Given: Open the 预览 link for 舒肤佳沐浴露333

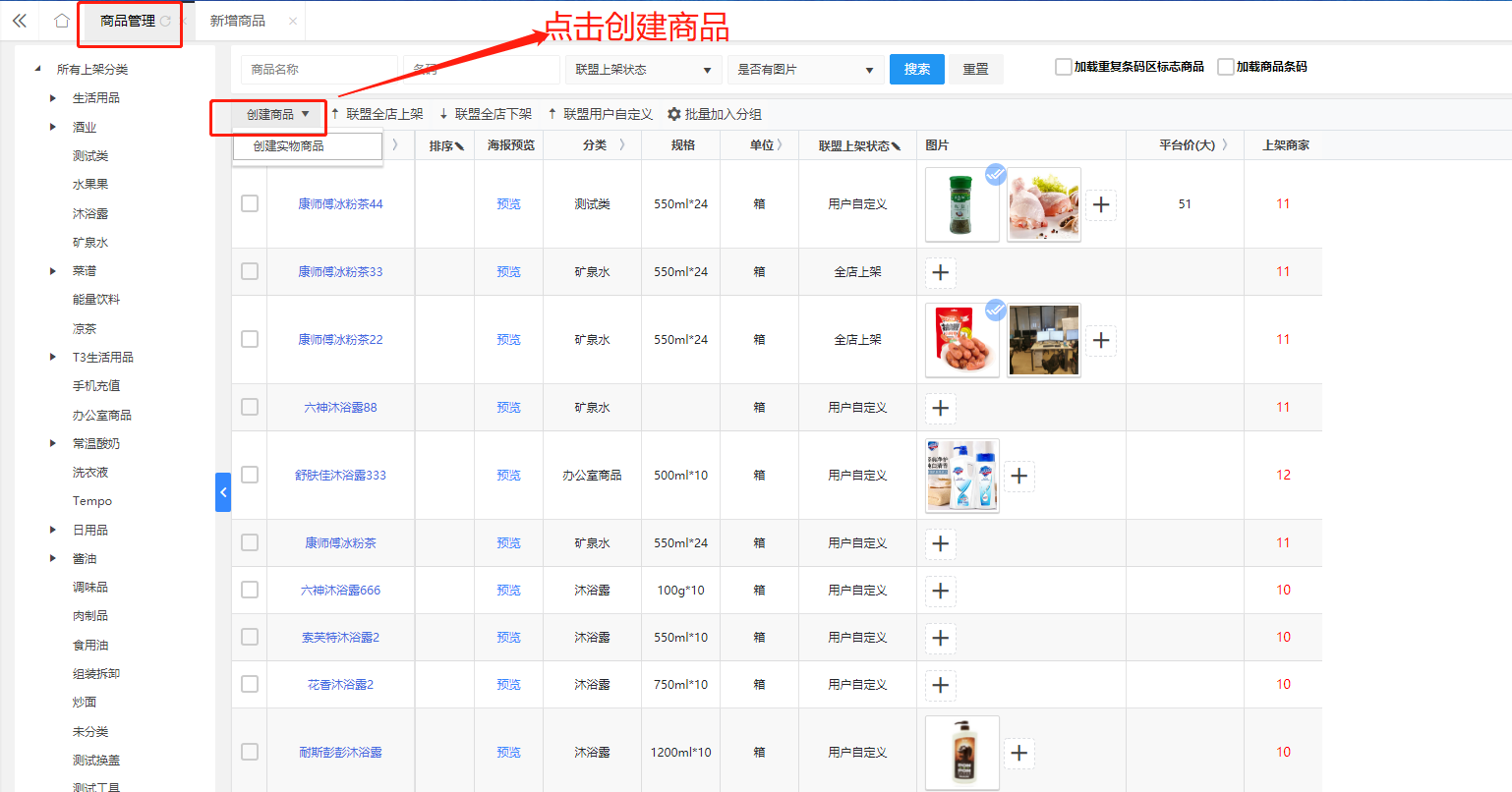Looking at the screenshot, I should pos(508,476).
